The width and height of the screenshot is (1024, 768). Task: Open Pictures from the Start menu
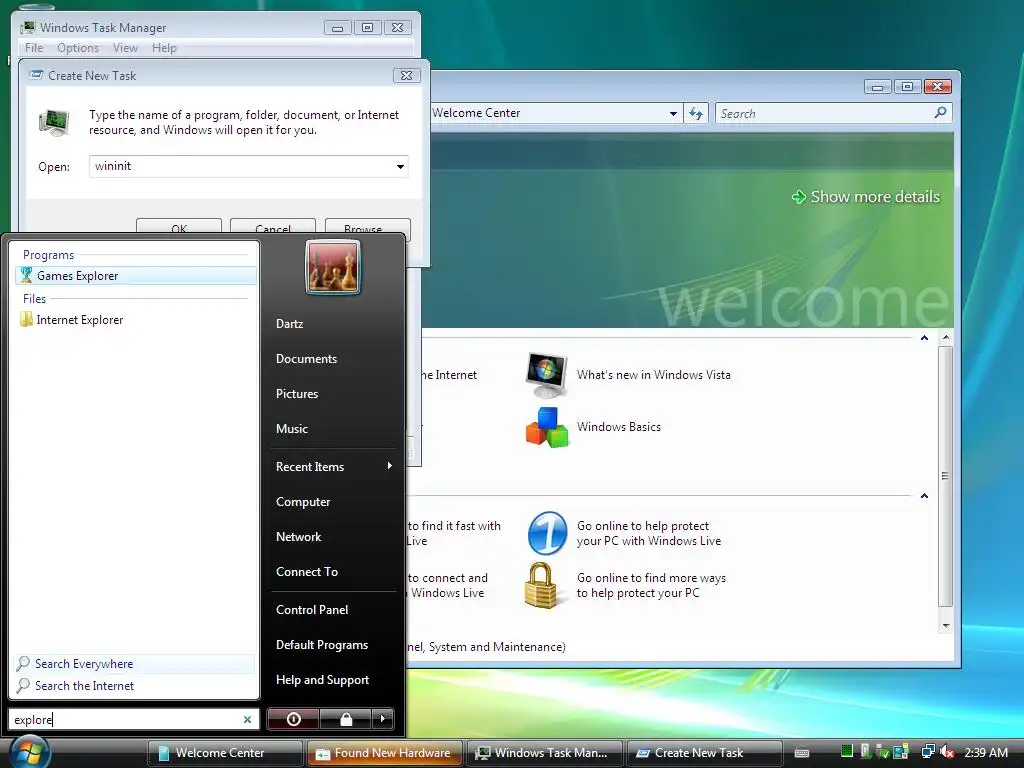297,394
